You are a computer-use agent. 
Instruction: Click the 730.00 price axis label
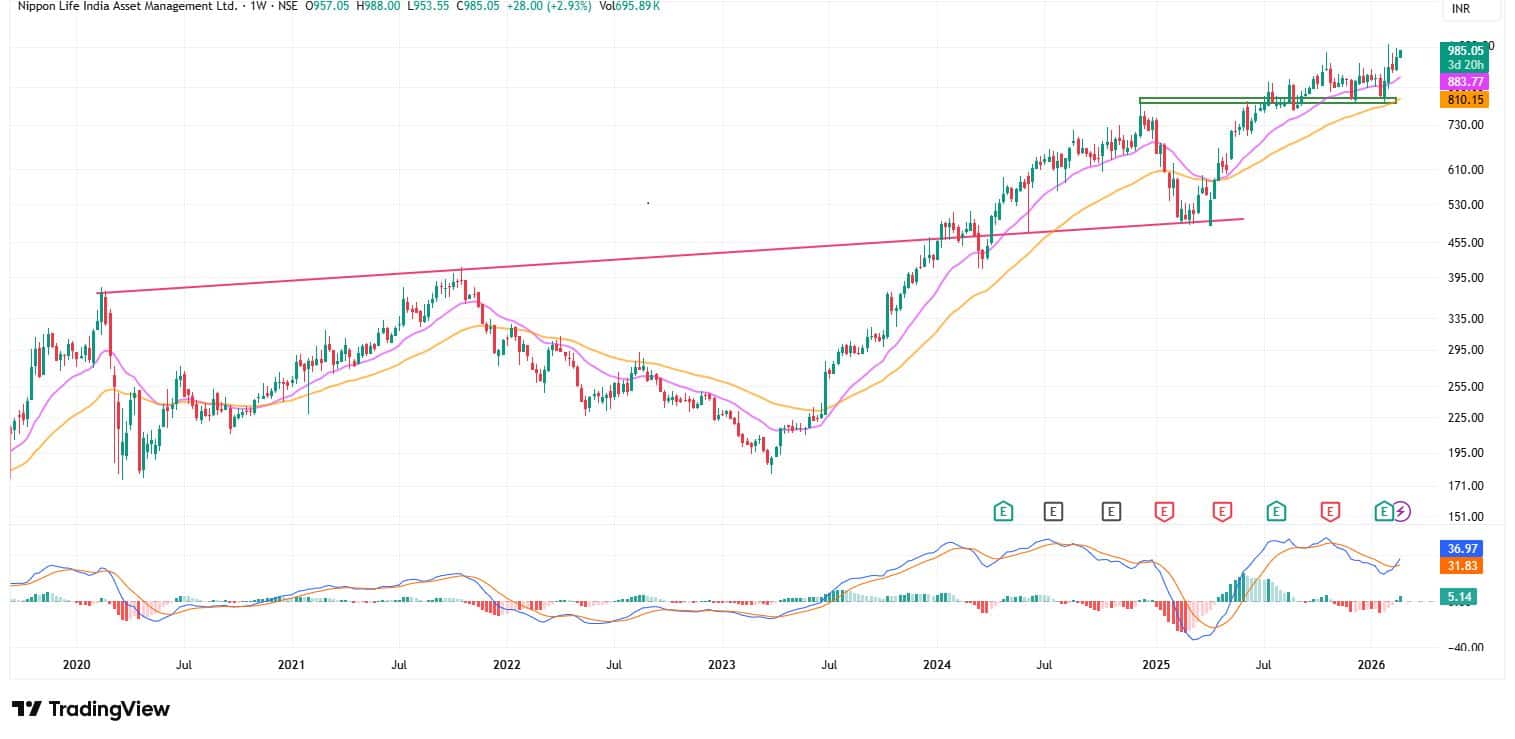(x=1464, y=125)
